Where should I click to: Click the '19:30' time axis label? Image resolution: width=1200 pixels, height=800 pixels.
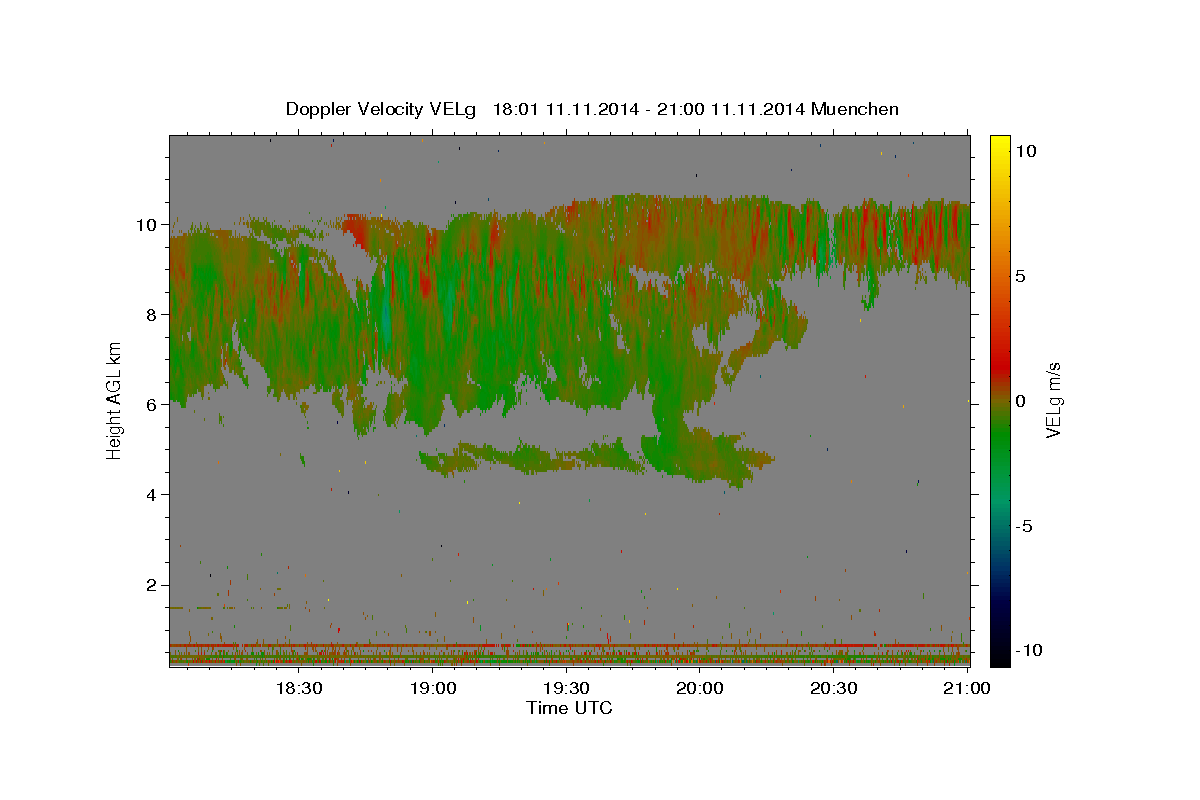point(566,688)
